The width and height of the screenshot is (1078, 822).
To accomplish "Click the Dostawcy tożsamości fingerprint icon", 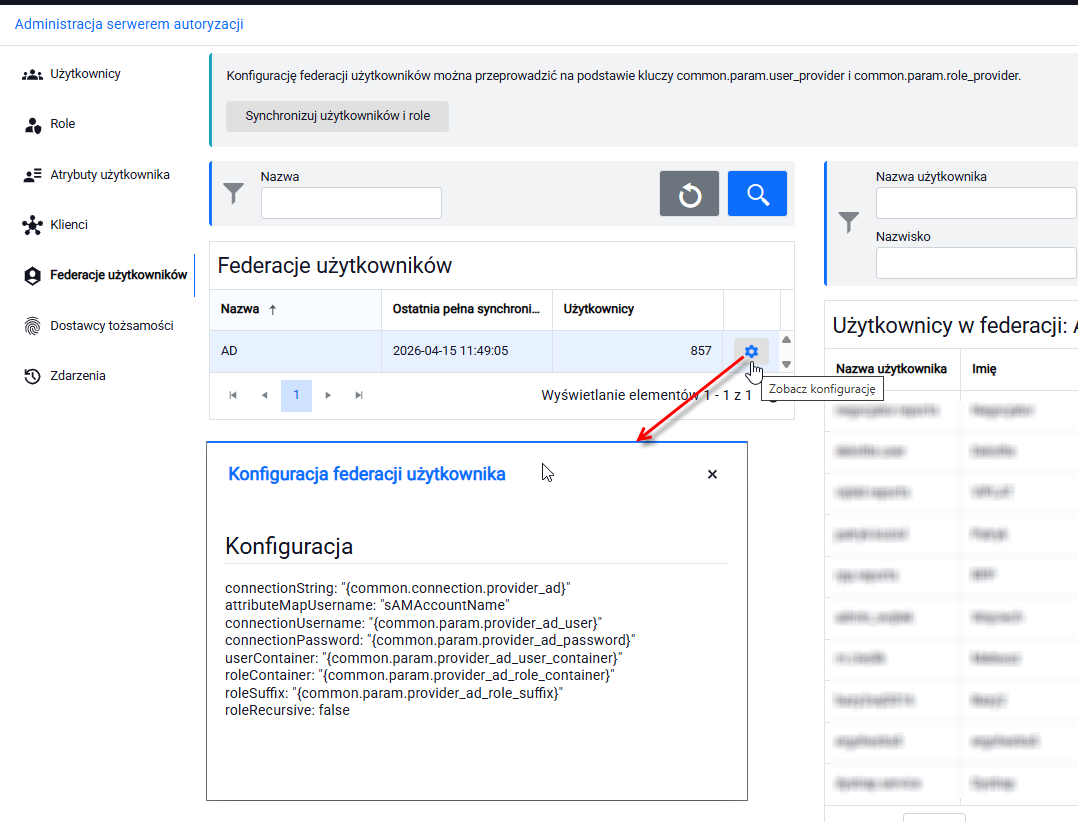I will pos(32,326).
